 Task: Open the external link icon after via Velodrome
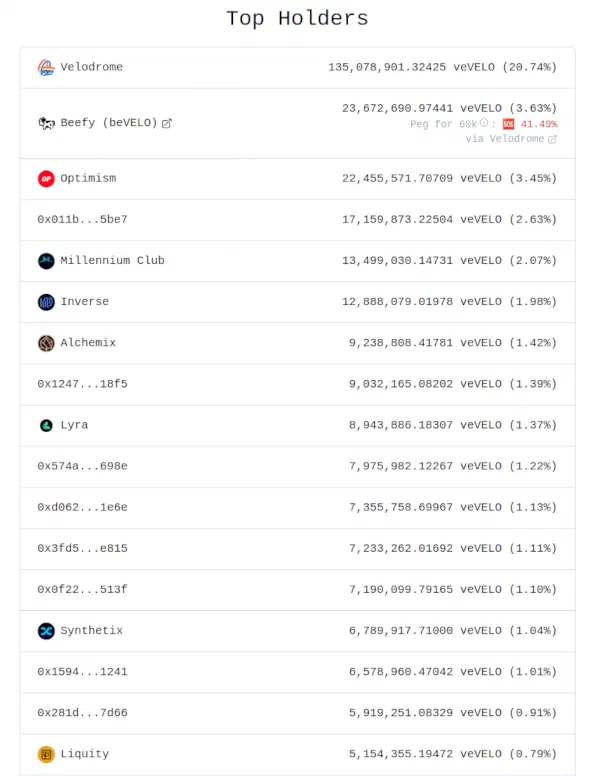[x=552, y=140]
